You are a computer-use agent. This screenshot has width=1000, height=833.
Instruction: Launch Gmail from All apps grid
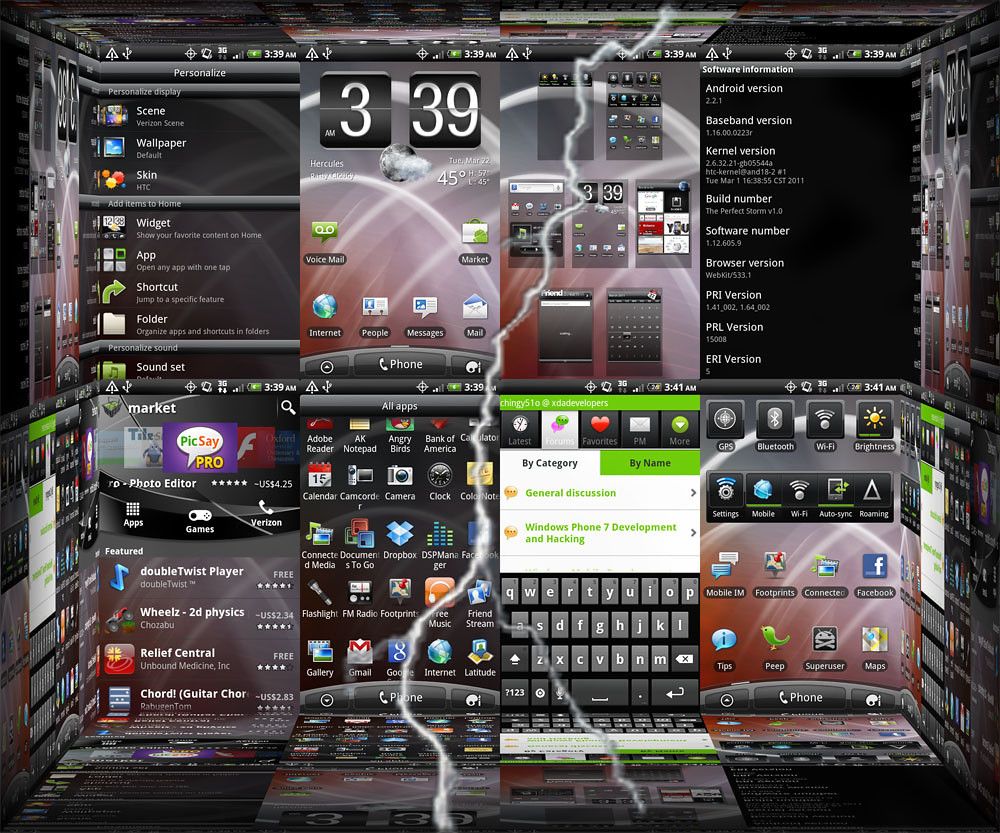point(360,658)
